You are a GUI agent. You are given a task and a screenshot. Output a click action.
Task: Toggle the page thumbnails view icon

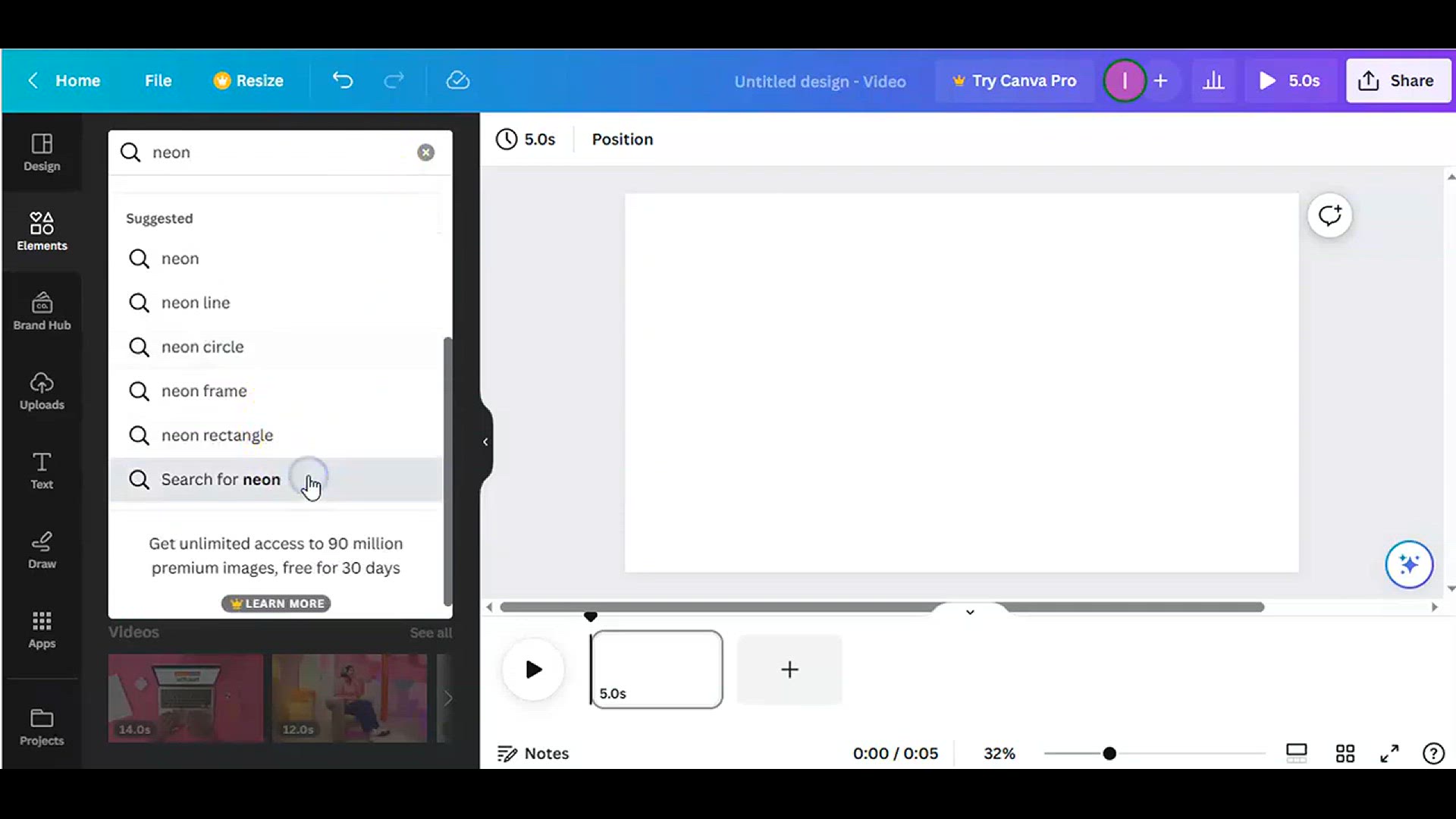1297,753
